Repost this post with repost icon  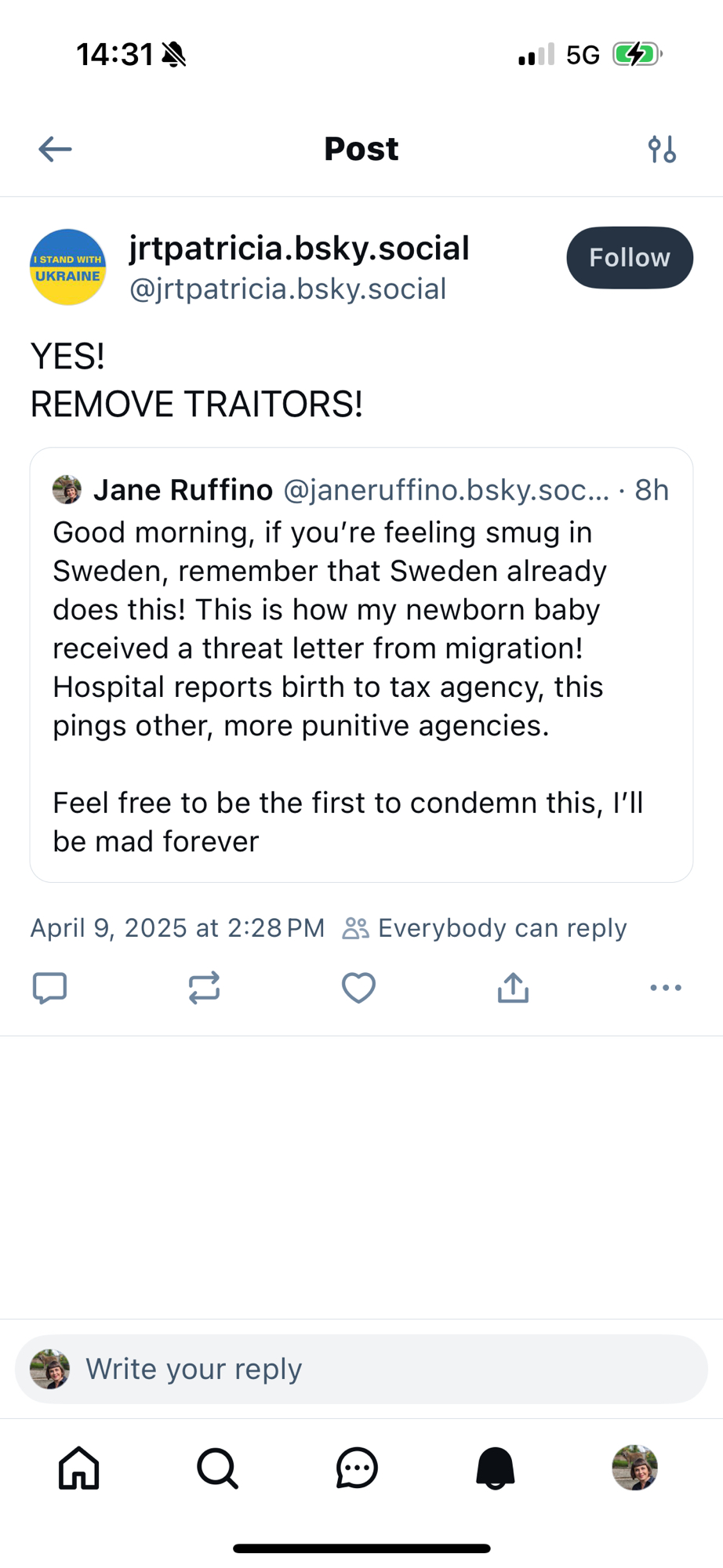coord(204,988)
